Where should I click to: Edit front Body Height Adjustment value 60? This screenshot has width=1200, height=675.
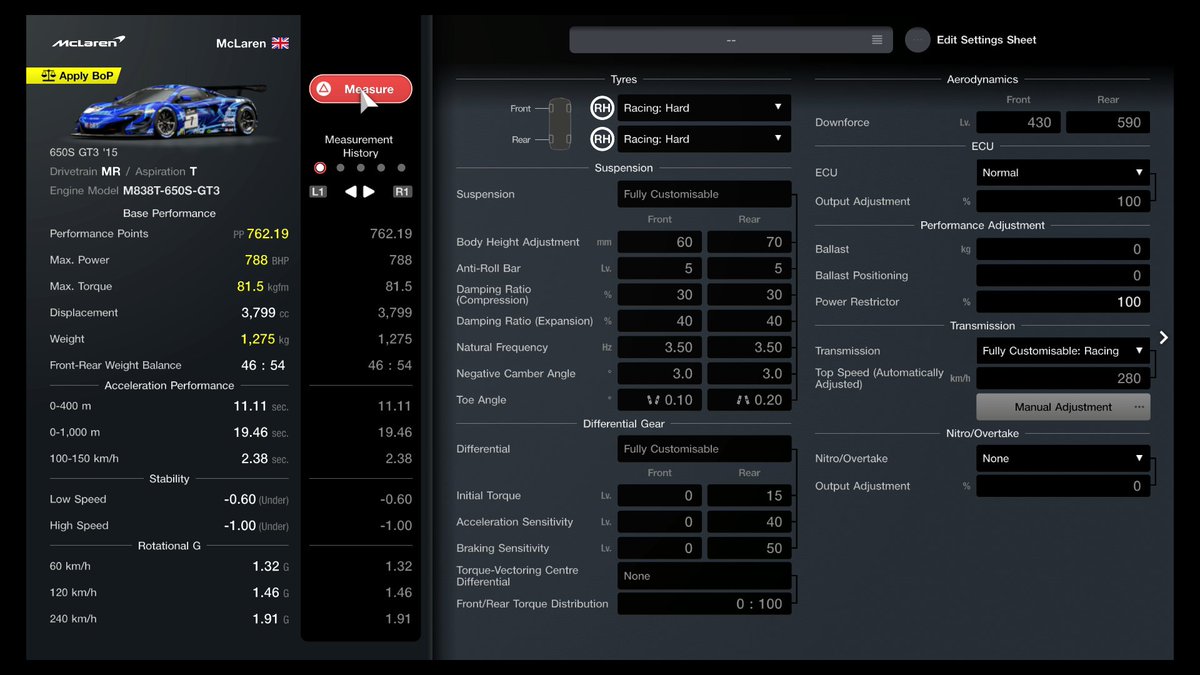click(x=659, y=242)
